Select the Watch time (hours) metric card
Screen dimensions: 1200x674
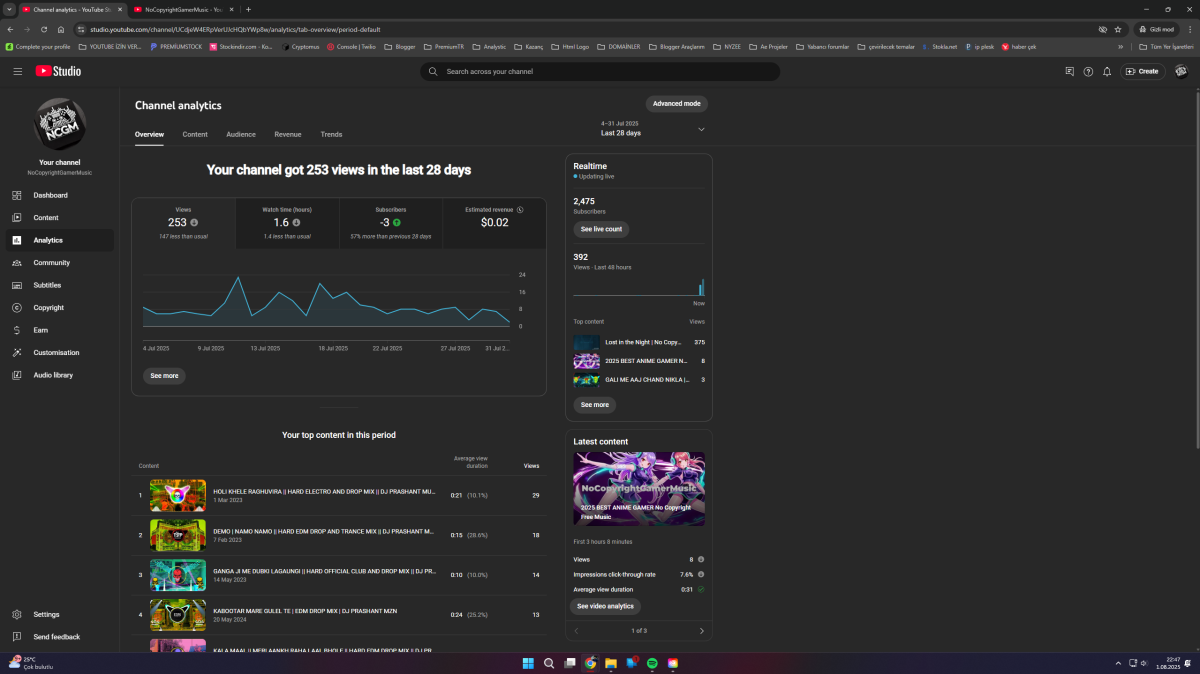pos(287,223)
